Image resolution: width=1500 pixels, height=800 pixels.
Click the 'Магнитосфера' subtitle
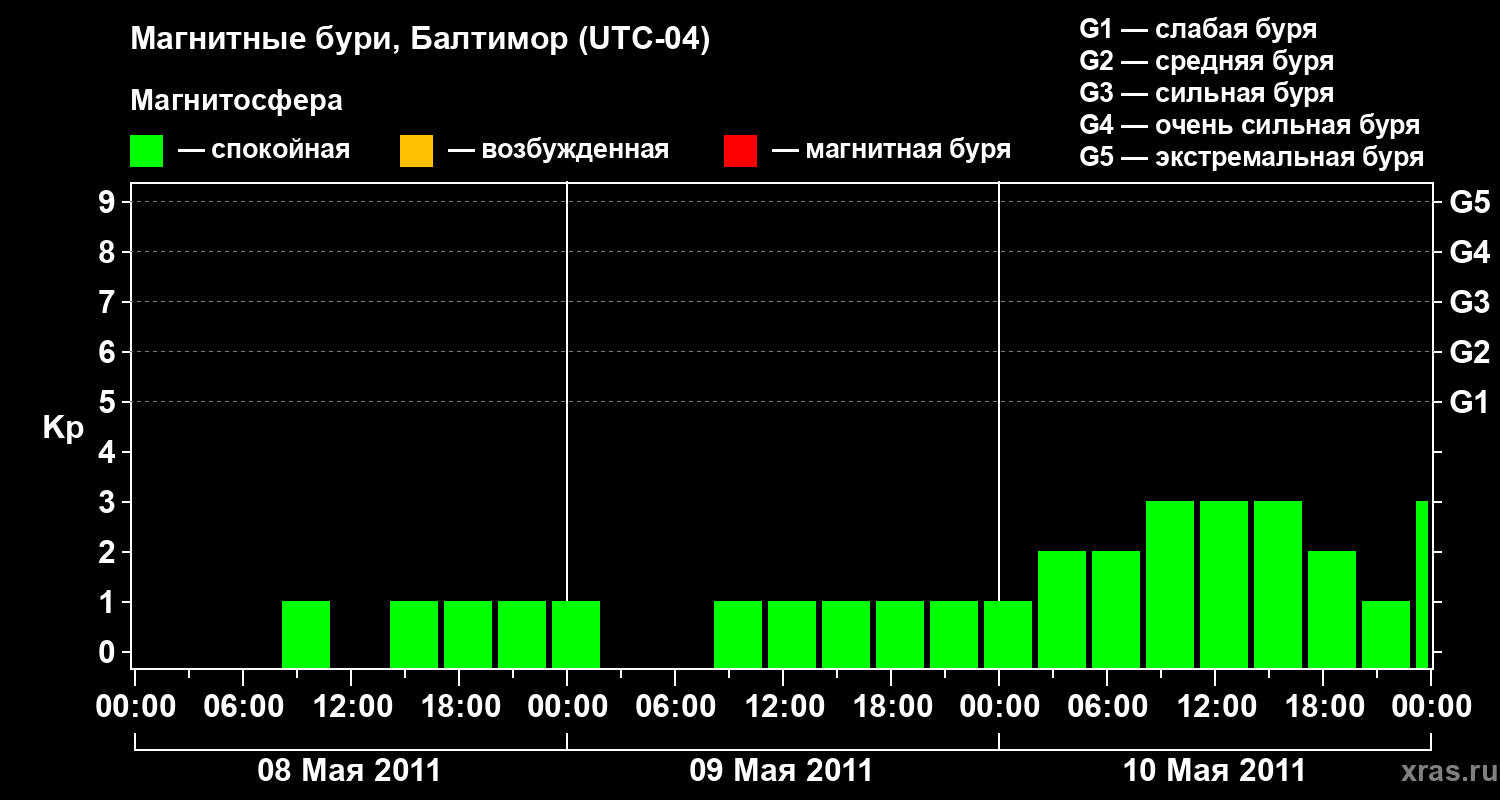point(236,101)
